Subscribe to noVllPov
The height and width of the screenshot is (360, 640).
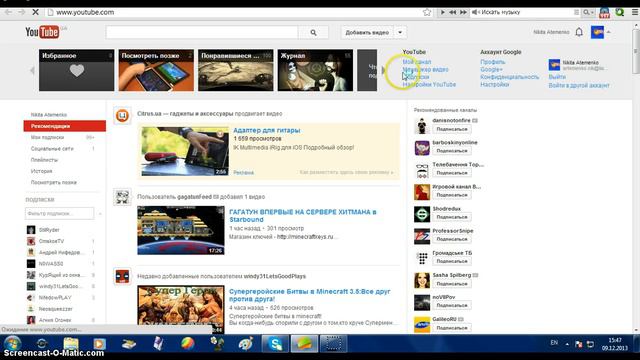tap(452, 305)
